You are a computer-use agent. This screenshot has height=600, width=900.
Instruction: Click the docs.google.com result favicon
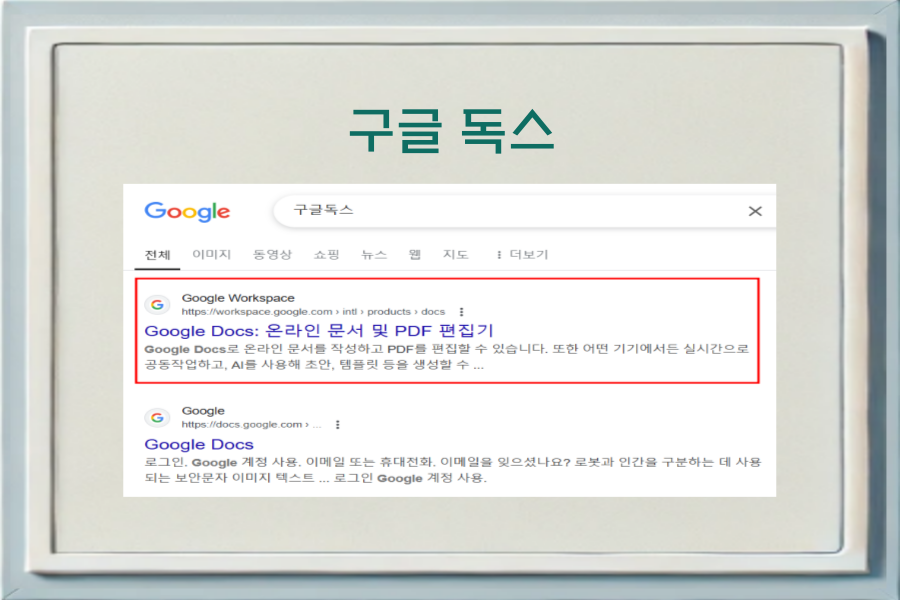click(157, 417)
